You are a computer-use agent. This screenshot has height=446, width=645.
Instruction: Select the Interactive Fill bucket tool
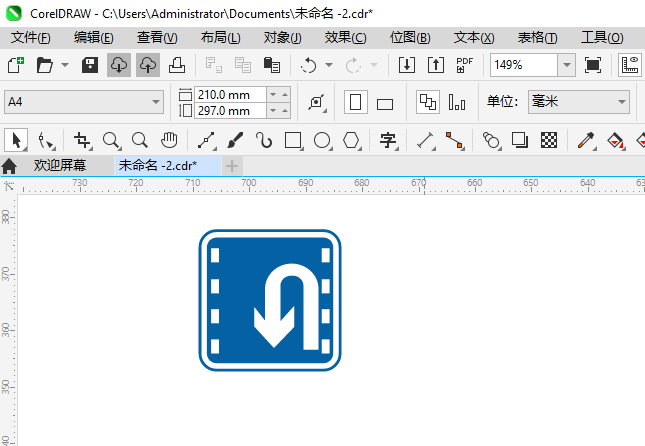[x=615, y=141]
